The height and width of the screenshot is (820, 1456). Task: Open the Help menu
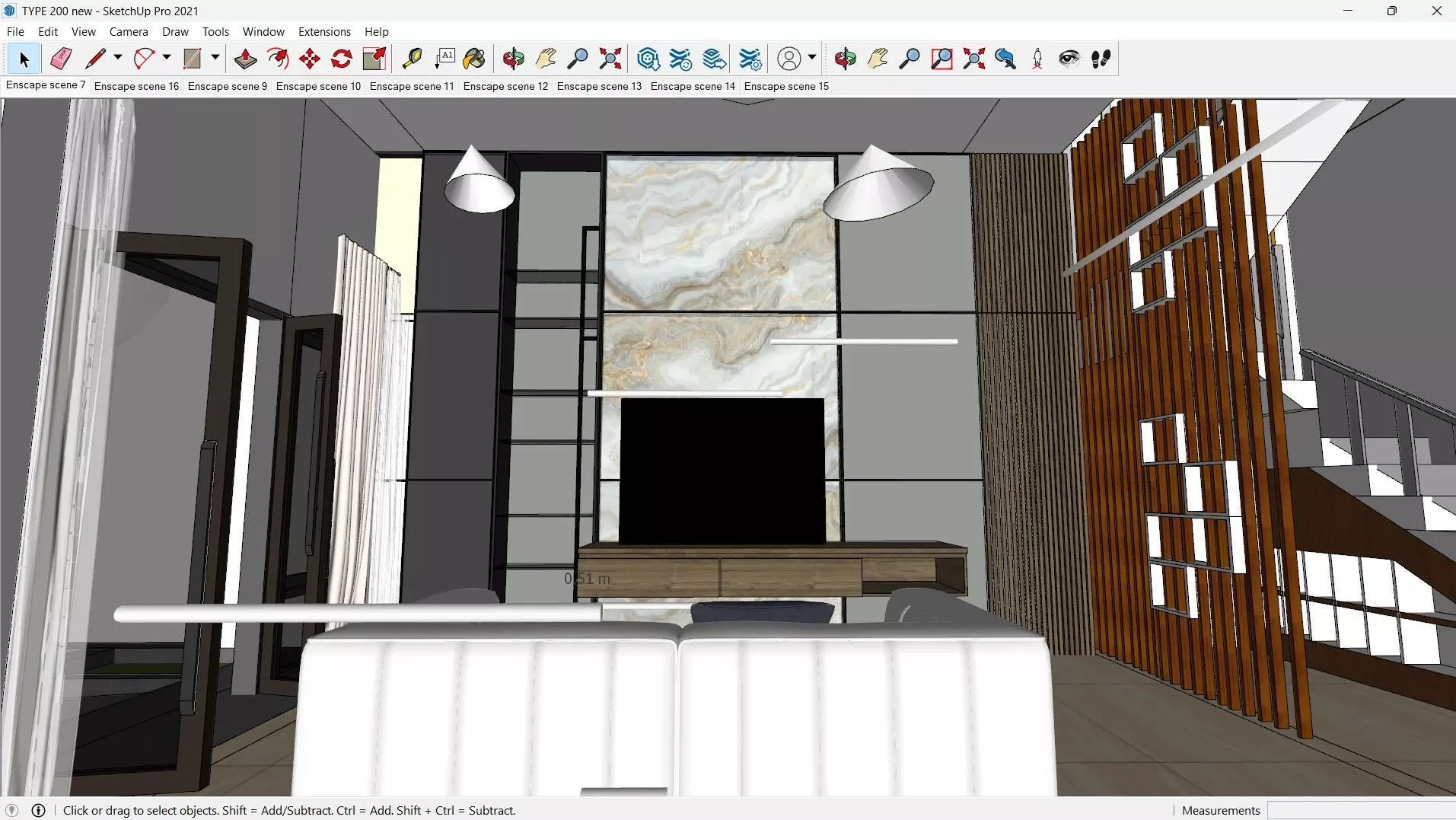click(x=377, y=31)
